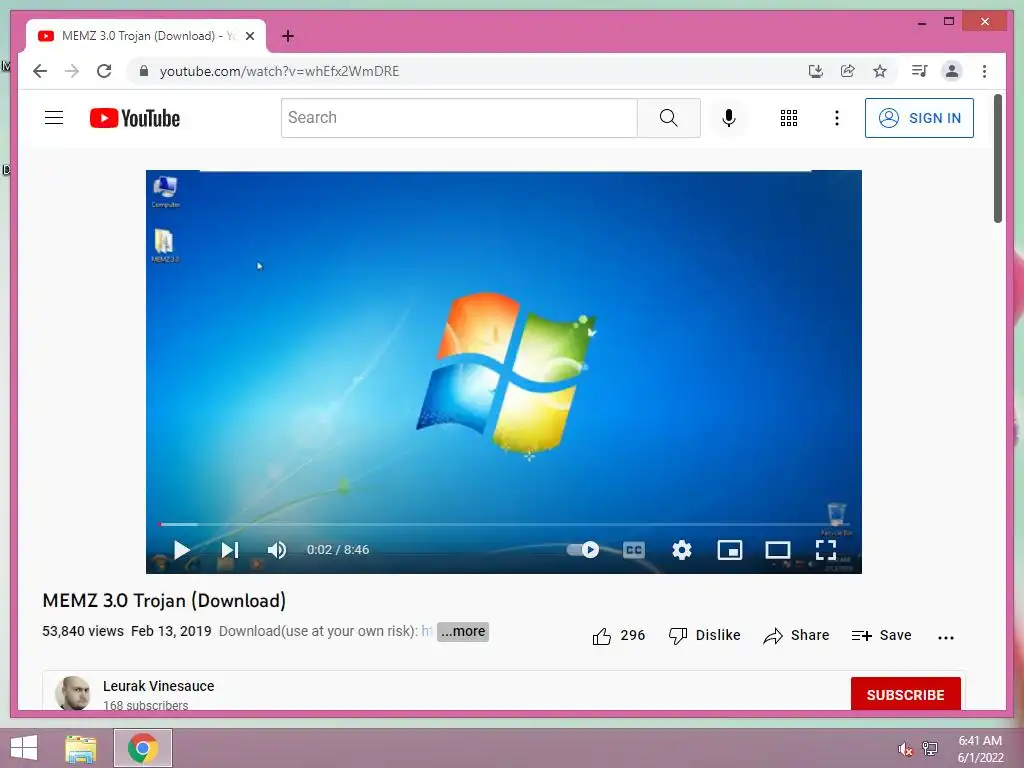Click the video title MEMZ 3.0 Trojan (Download)

164,601
